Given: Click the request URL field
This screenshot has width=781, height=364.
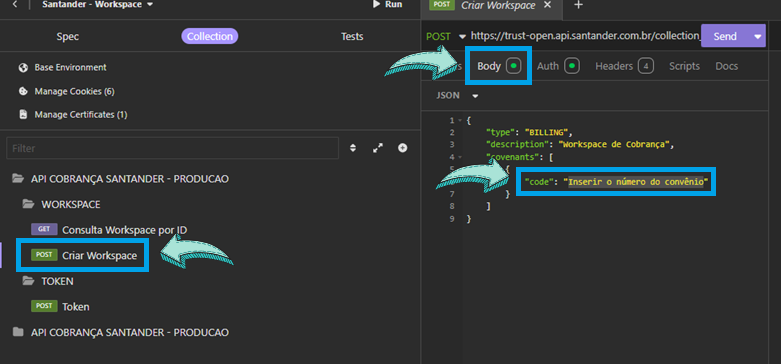Looking at the screenshot, I should 585,36.
